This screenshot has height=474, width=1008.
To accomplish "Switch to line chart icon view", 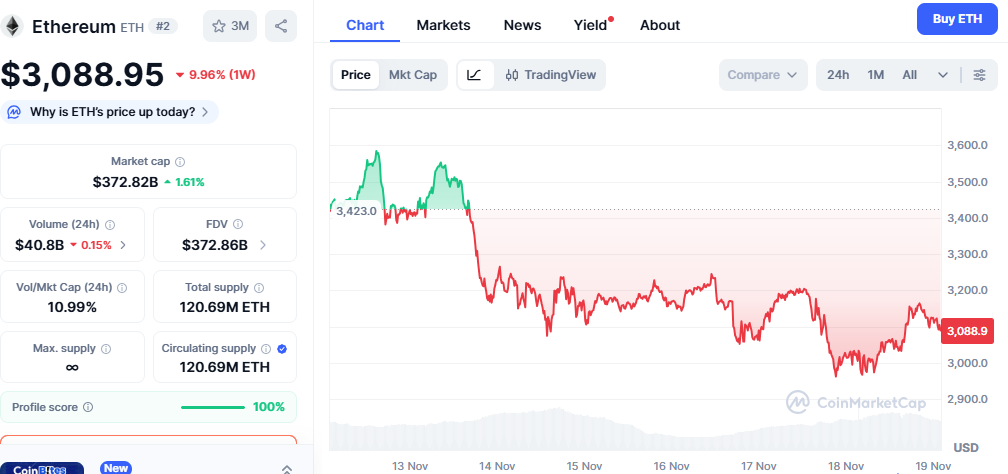I will click(x=475, y=75).
